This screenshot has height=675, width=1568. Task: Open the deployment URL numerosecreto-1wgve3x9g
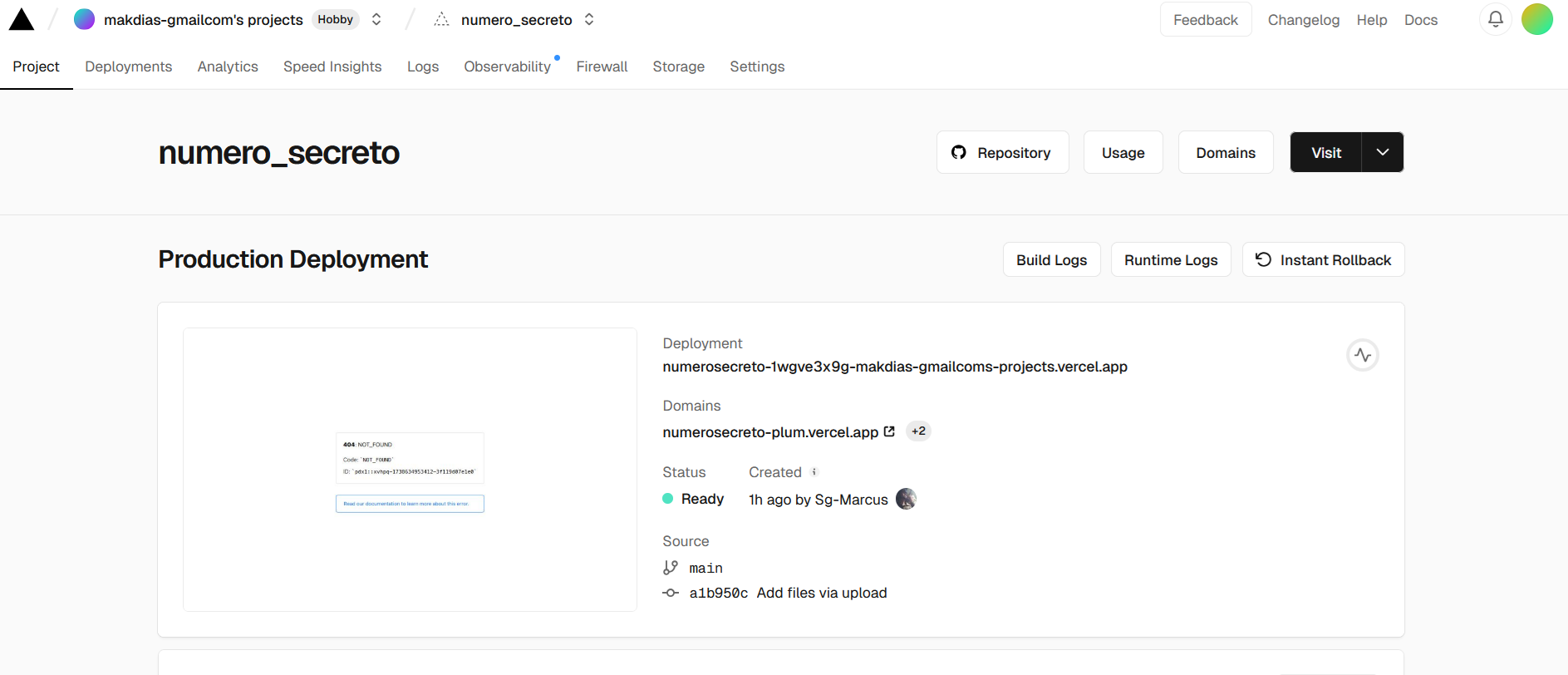(895, 367)
